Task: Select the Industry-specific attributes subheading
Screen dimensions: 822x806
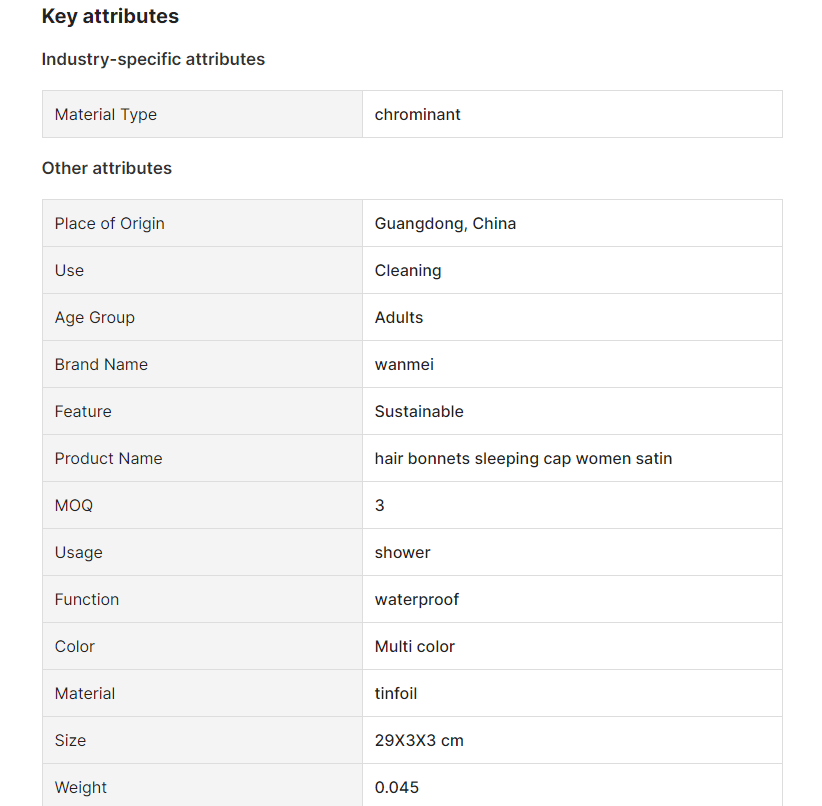Action: coord(153,59)
